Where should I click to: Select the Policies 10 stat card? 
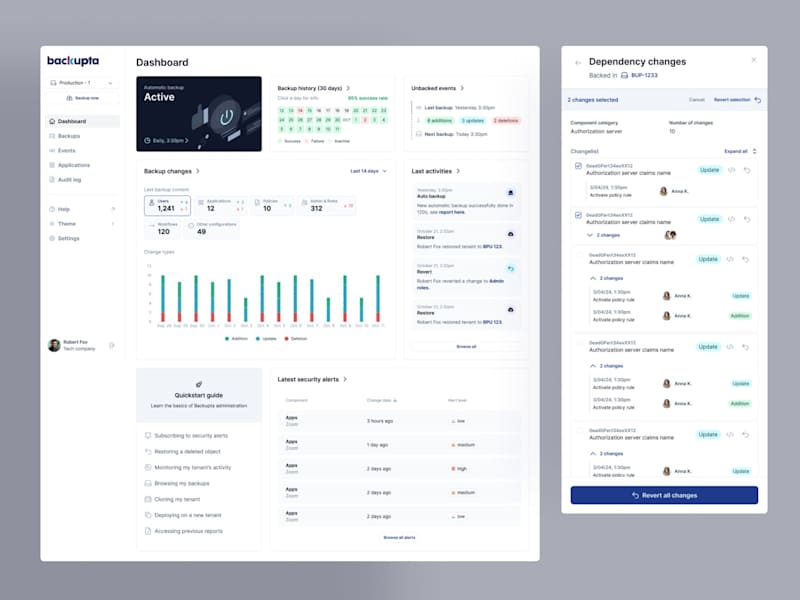273,206
